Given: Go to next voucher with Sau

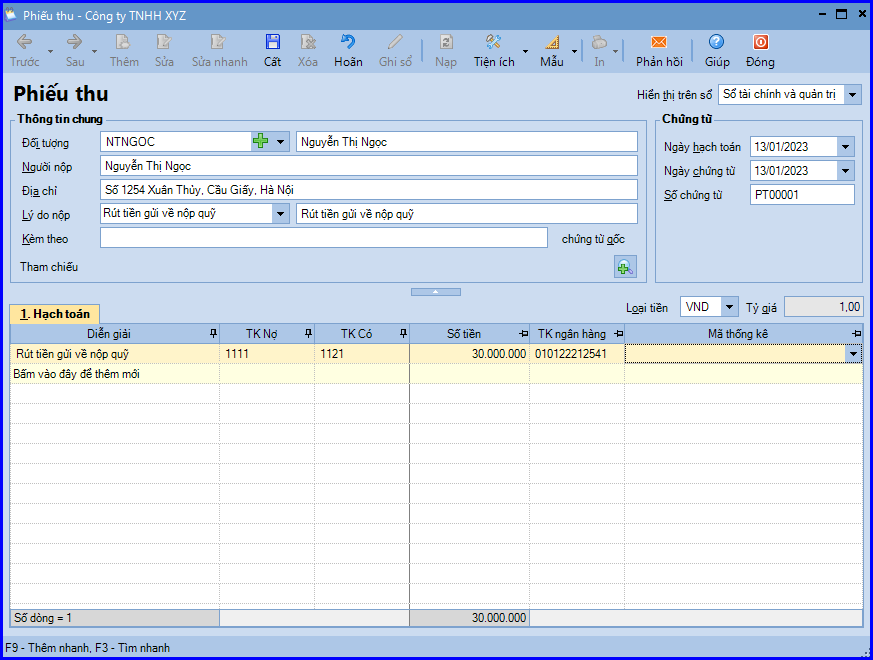Looking at the screenshot, I should (x=75, y=50).
